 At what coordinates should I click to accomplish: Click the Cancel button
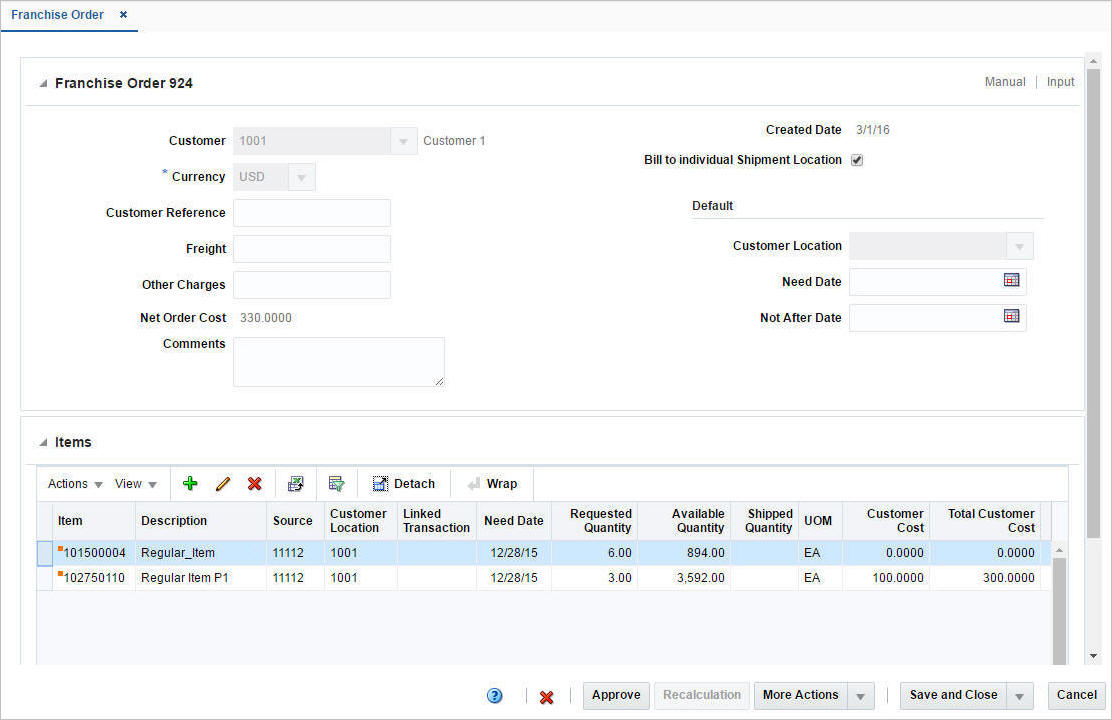1077,695
